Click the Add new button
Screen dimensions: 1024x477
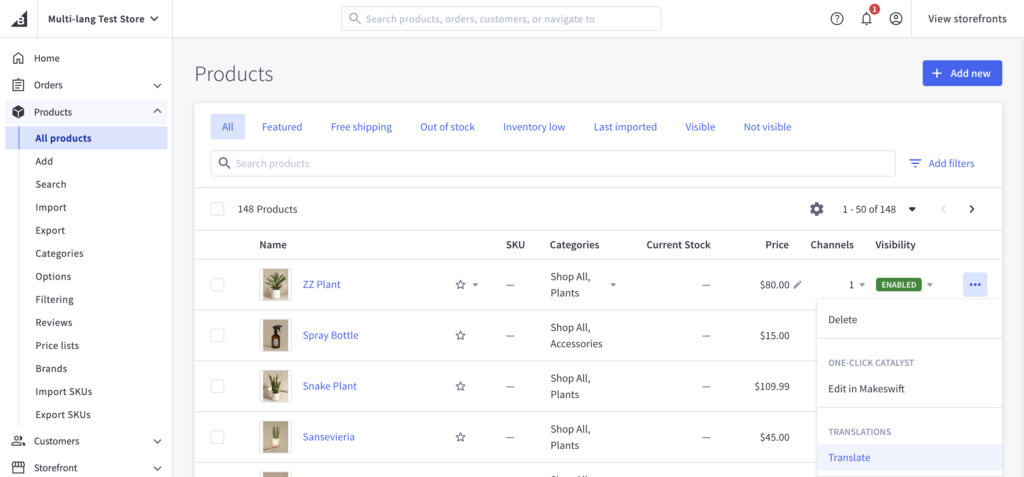(961, 73)
